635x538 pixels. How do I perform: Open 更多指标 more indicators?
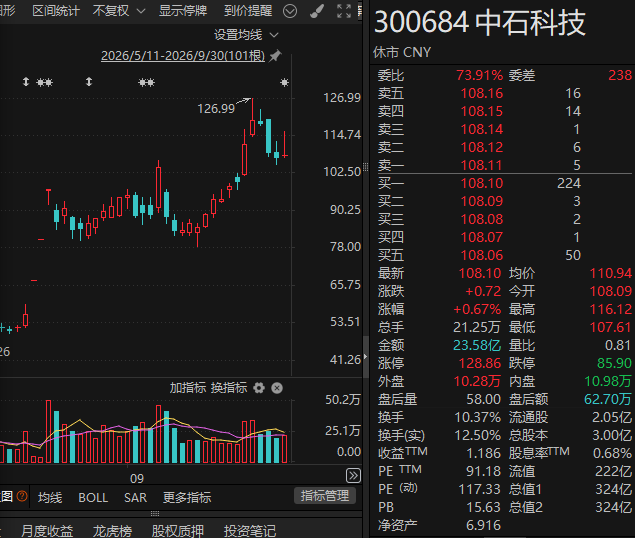point(187,497)
